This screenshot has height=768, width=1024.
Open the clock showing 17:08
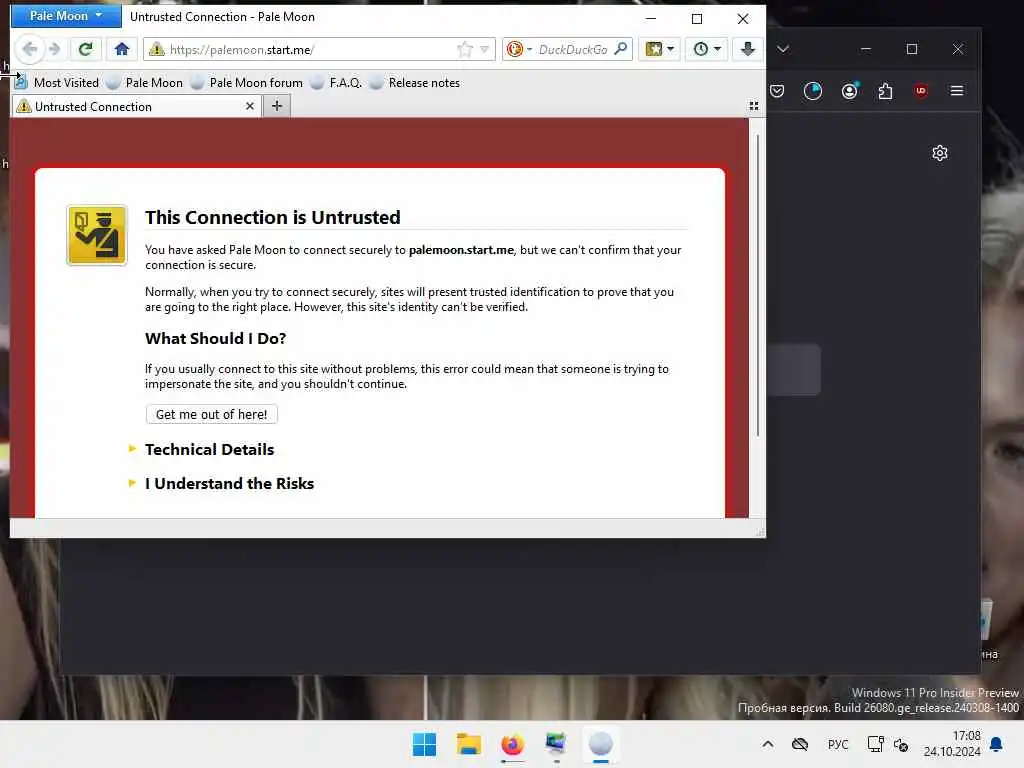click(952, 744)
